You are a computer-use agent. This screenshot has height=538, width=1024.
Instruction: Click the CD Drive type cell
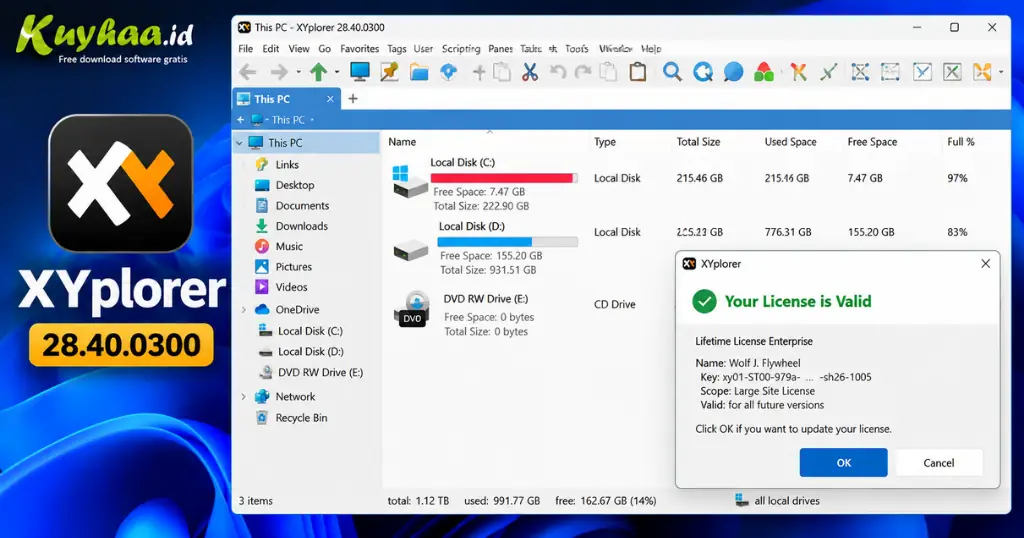click(615, 304)
